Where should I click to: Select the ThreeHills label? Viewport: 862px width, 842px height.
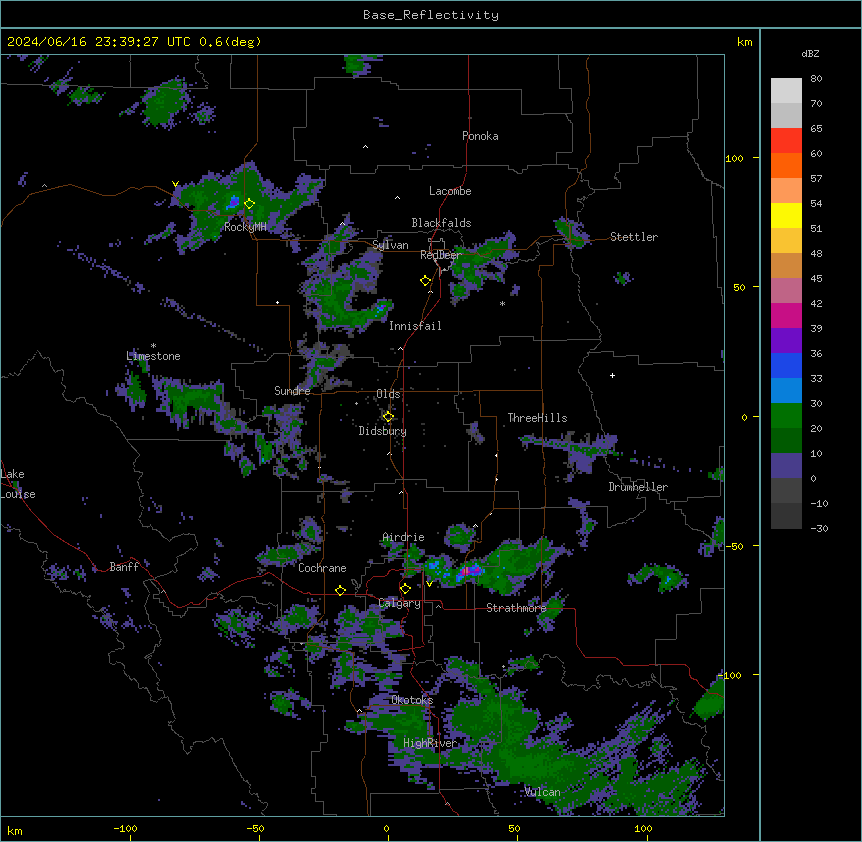pos(537,418)
